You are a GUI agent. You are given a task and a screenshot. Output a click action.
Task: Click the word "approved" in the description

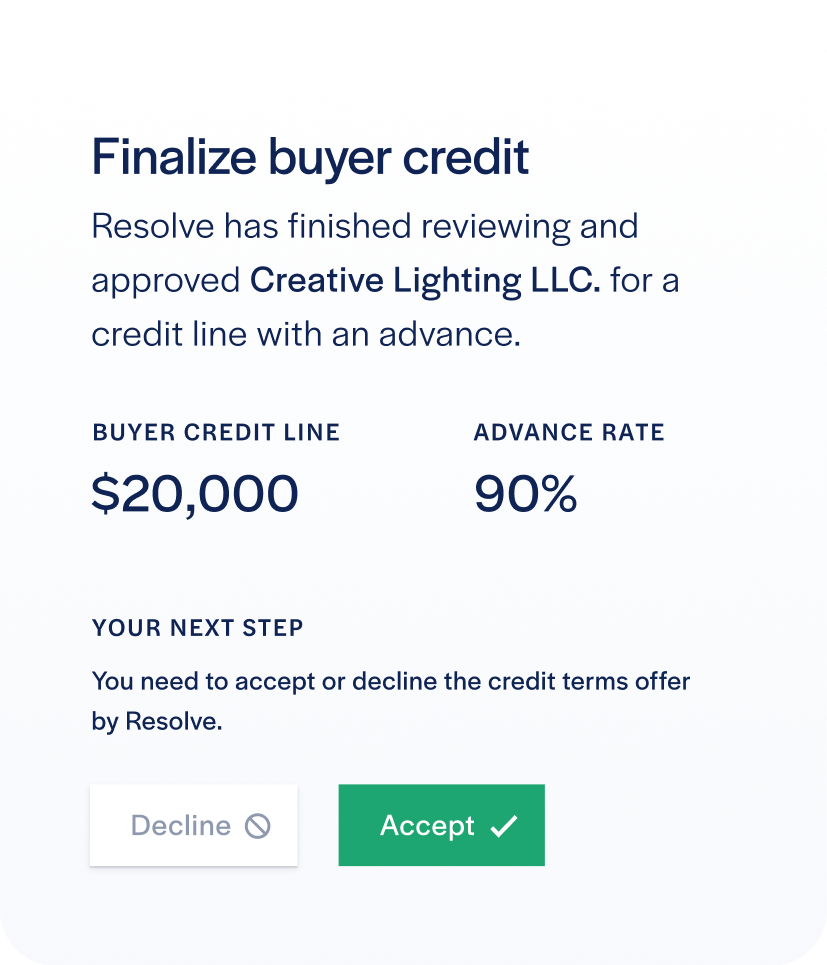point(166,282)
